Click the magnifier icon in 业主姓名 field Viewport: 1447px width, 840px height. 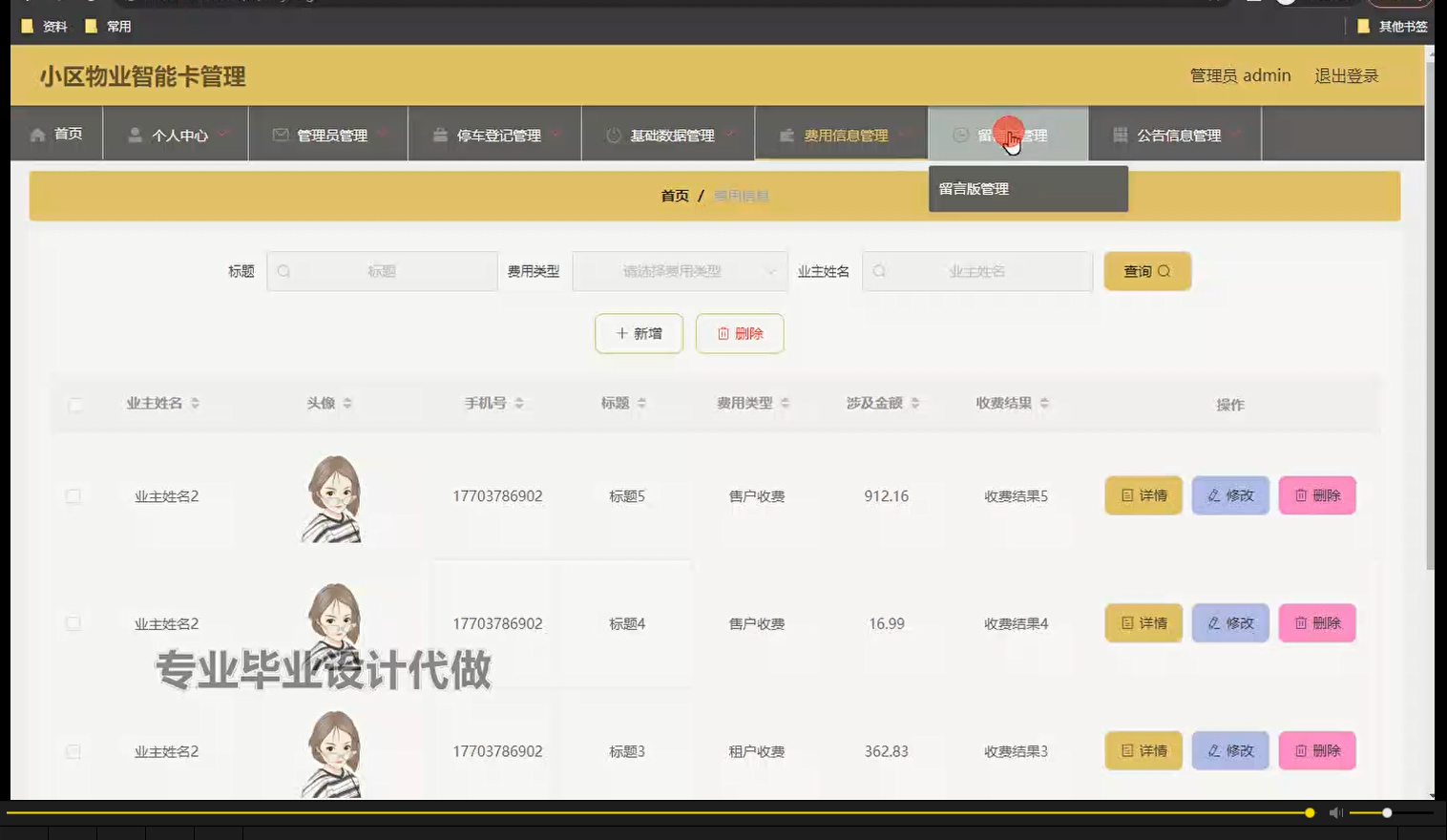pyautogui.click(x=878, y=271)
